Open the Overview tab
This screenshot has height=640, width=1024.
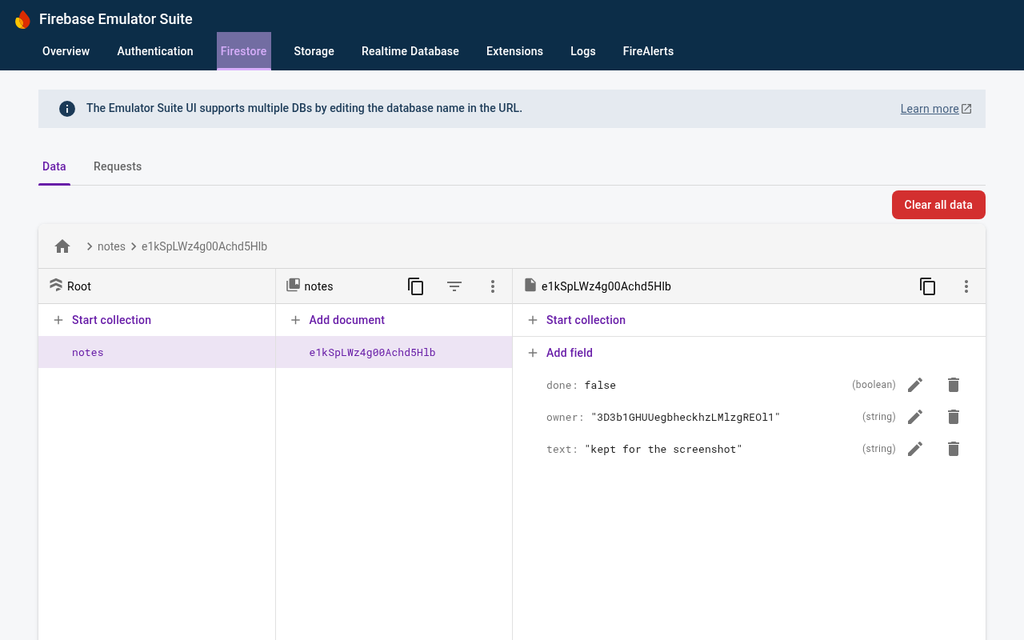pos(66,51)
